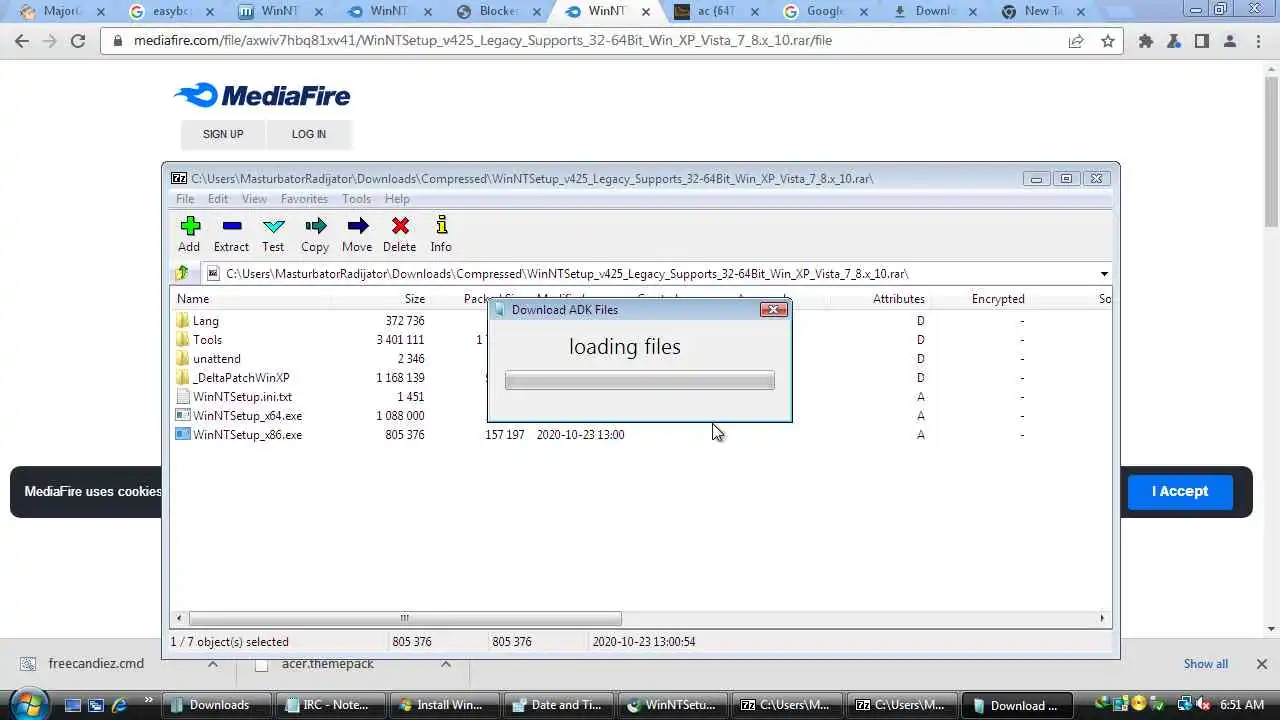Open the Tools menu in 7-Zip

(x=356, y=199)
